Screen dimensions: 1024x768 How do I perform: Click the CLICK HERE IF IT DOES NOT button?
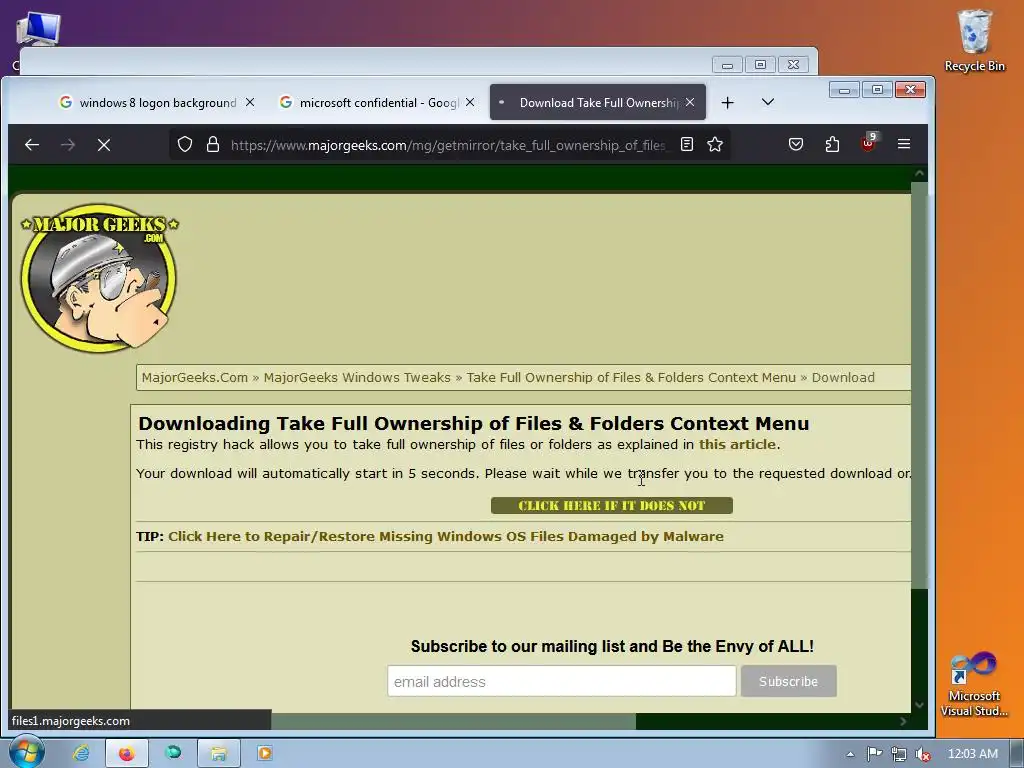tap(611, 505)
